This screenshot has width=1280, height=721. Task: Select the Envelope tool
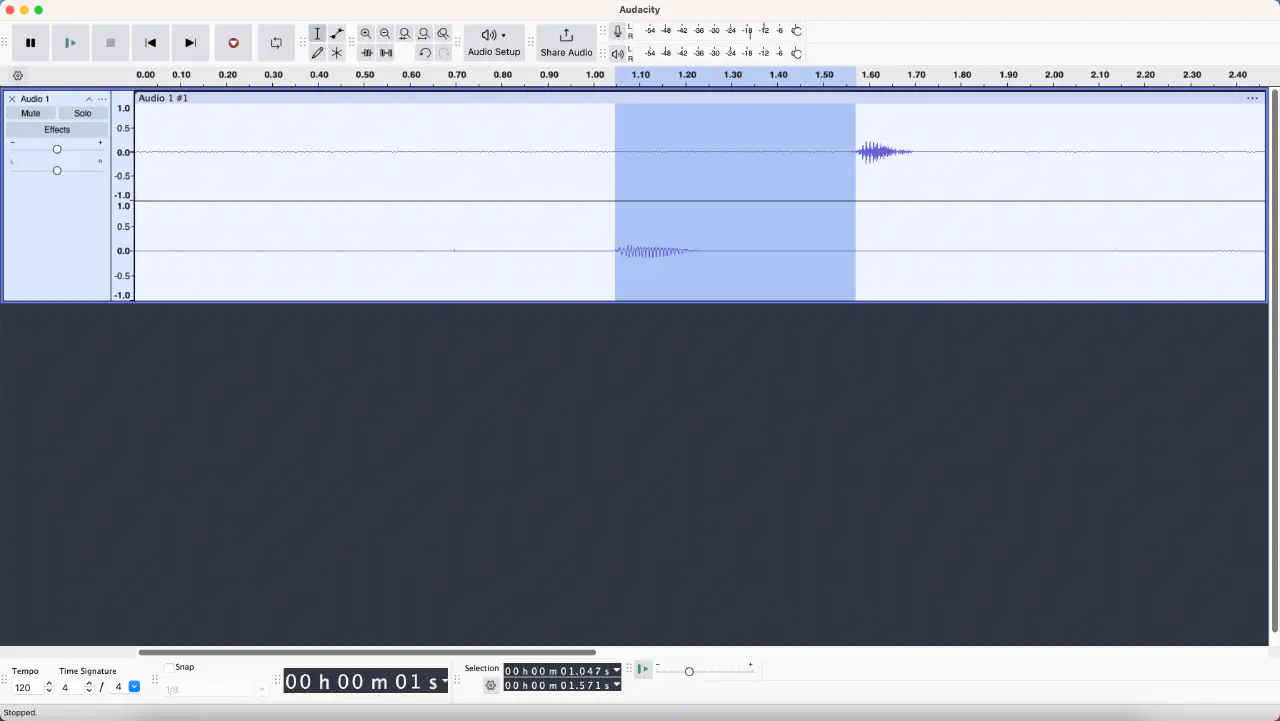point(337,34)
